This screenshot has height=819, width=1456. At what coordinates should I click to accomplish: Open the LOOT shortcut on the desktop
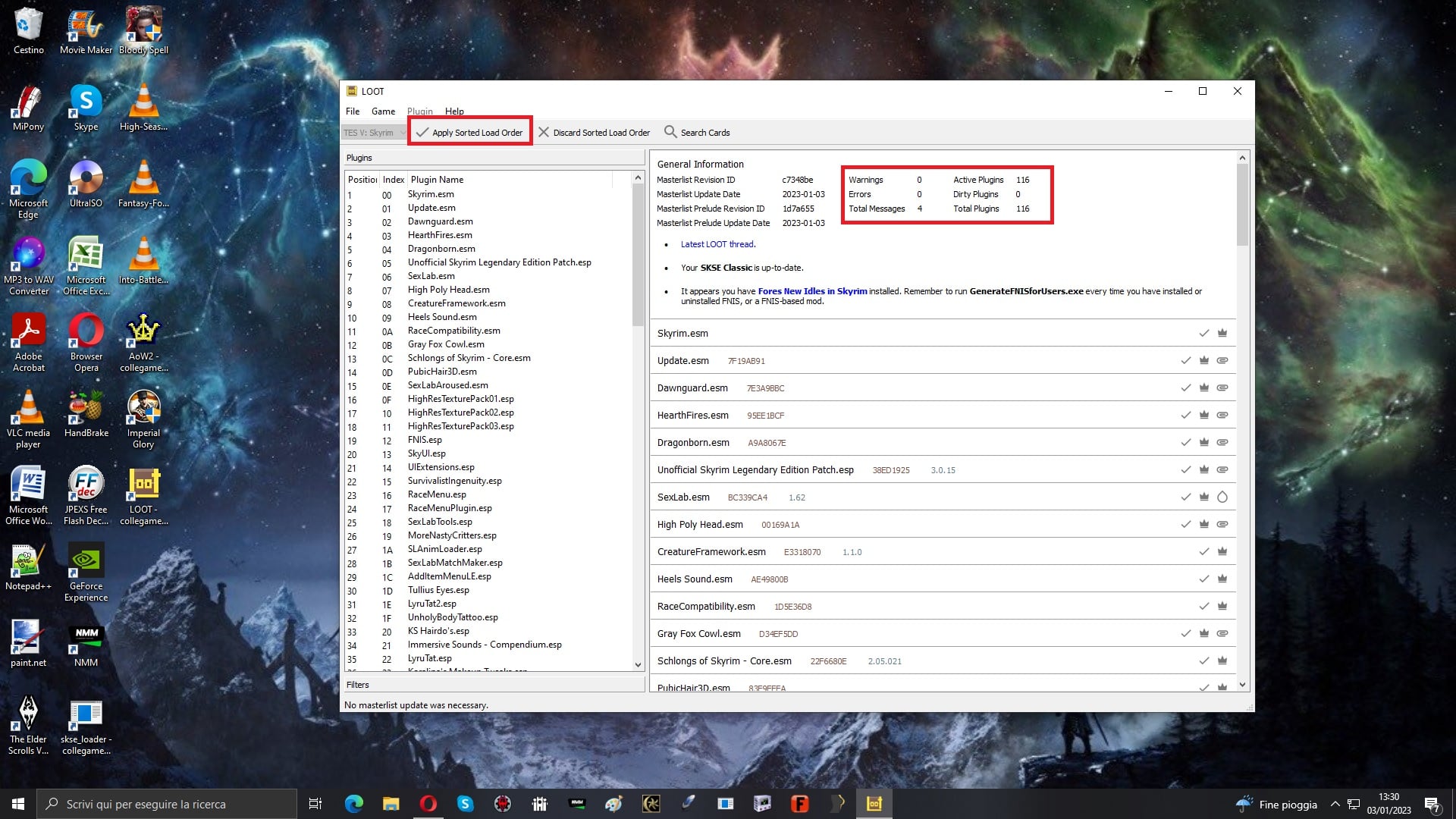click(x=143, y=496)
